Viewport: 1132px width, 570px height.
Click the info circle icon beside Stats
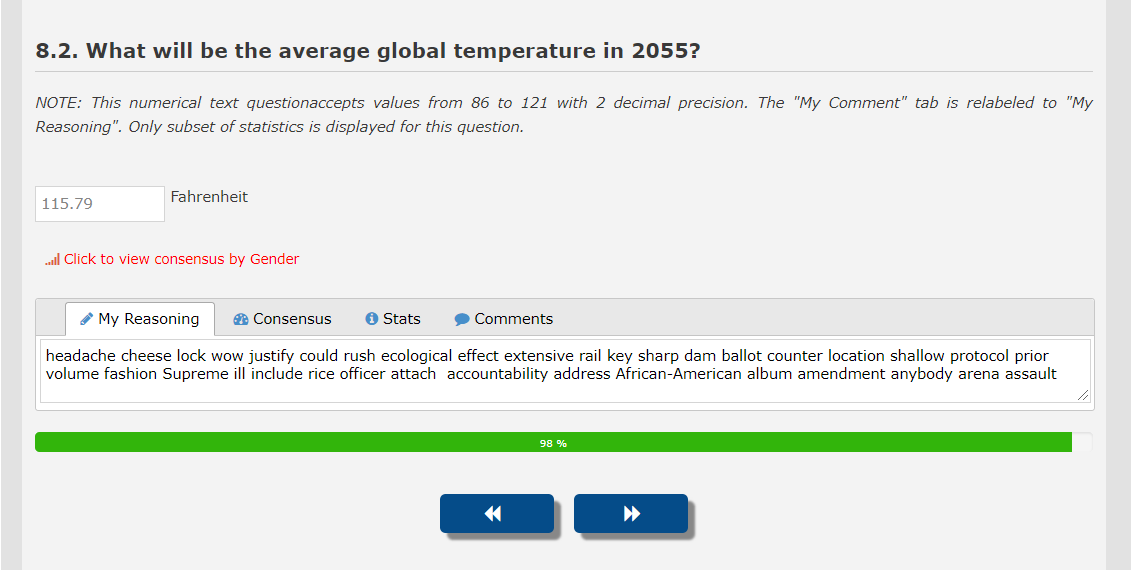click(x=372, y=319)
